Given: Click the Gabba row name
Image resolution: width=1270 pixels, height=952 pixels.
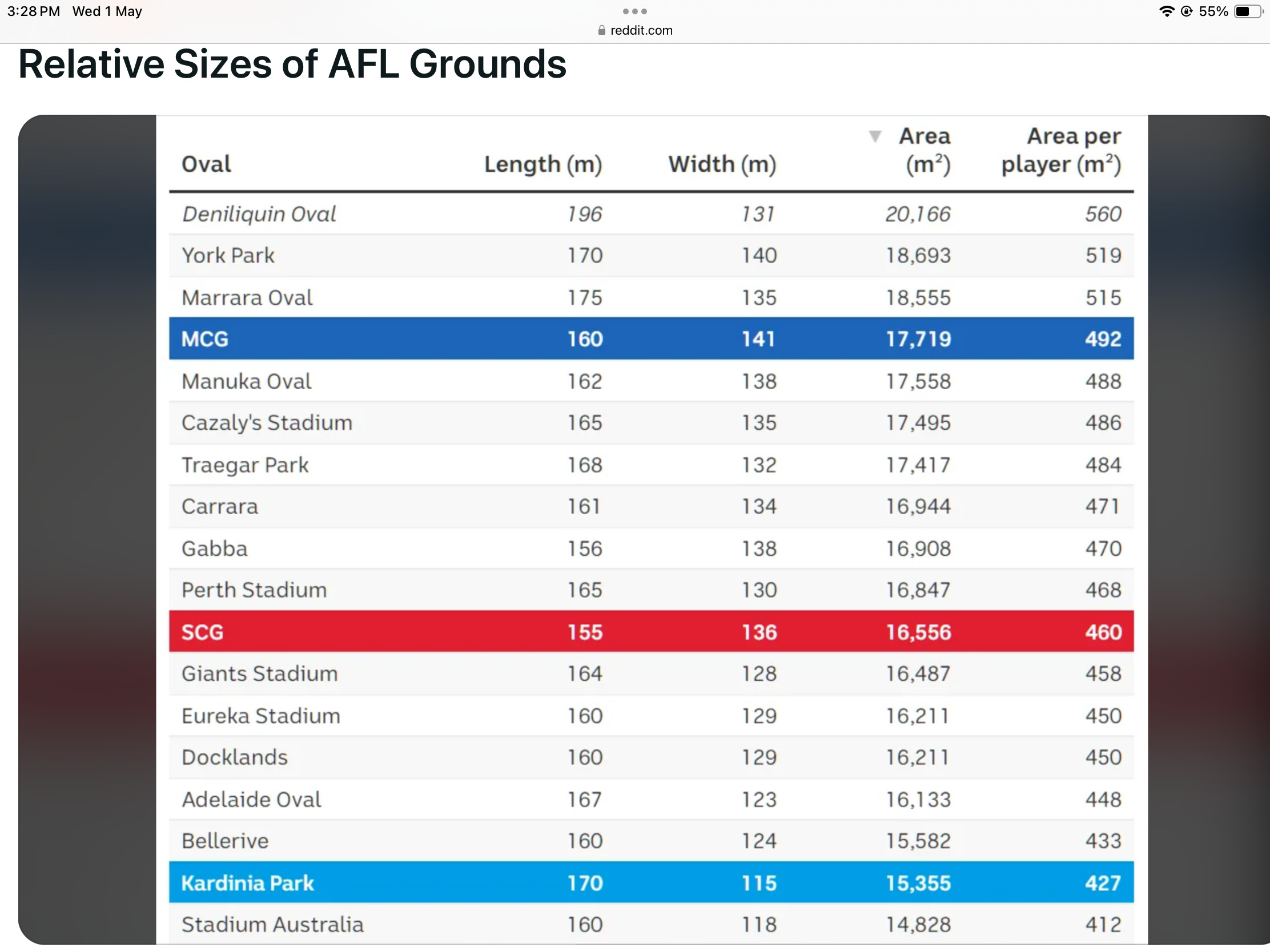Looking at the screenshot, I should coord(215,548).
